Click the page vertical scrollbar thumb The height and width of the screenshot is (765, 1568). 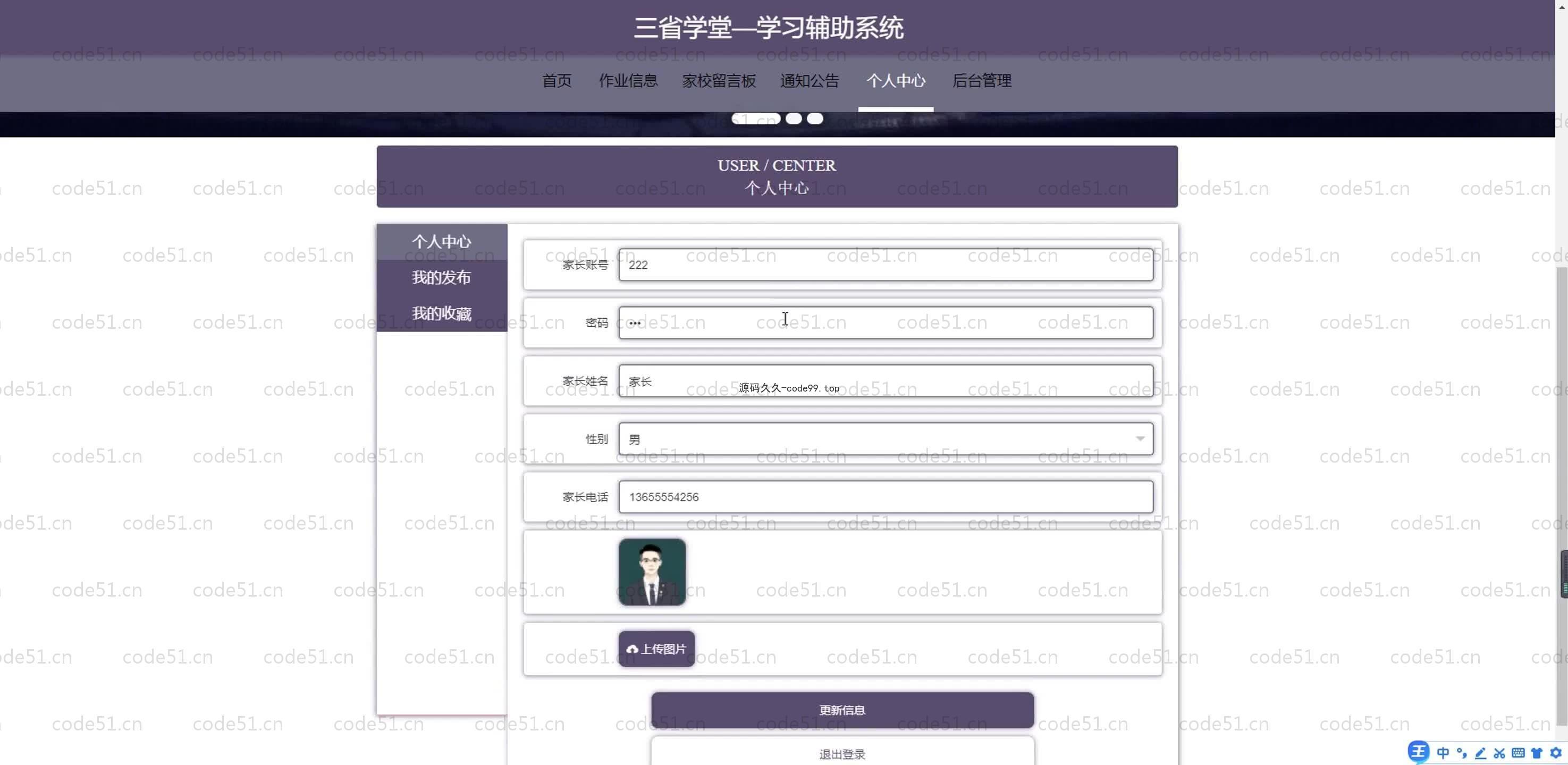(x=1562, y=496)
